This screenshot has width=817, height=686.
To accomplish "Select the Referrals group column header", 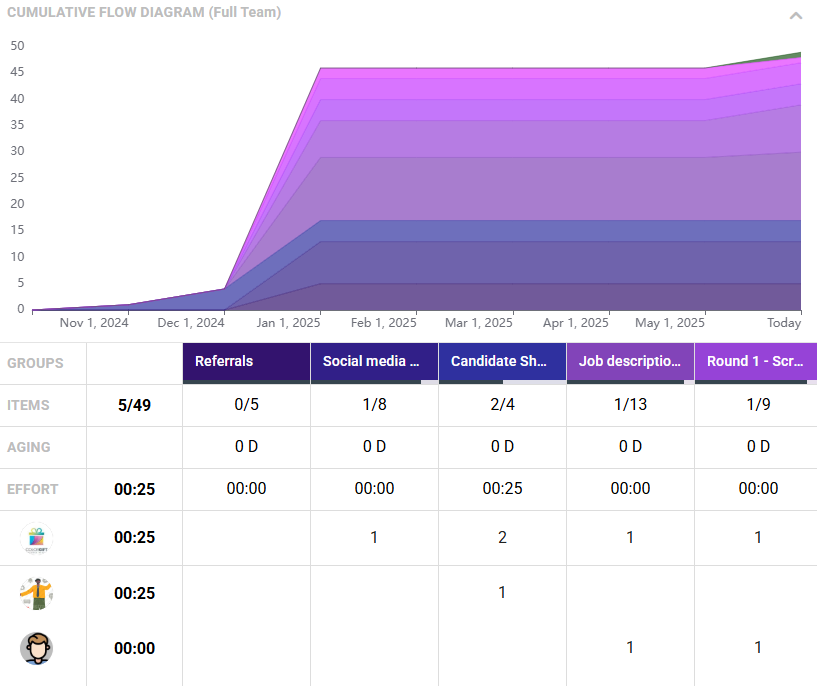I will [x=246, y=362].
